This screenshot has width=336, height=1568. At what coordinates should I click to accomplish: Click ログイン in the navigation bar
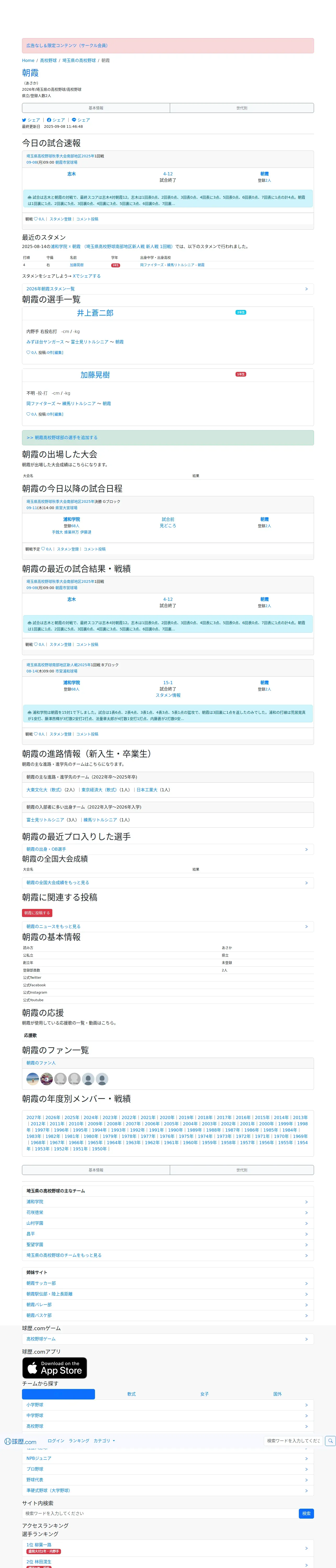56,1441
